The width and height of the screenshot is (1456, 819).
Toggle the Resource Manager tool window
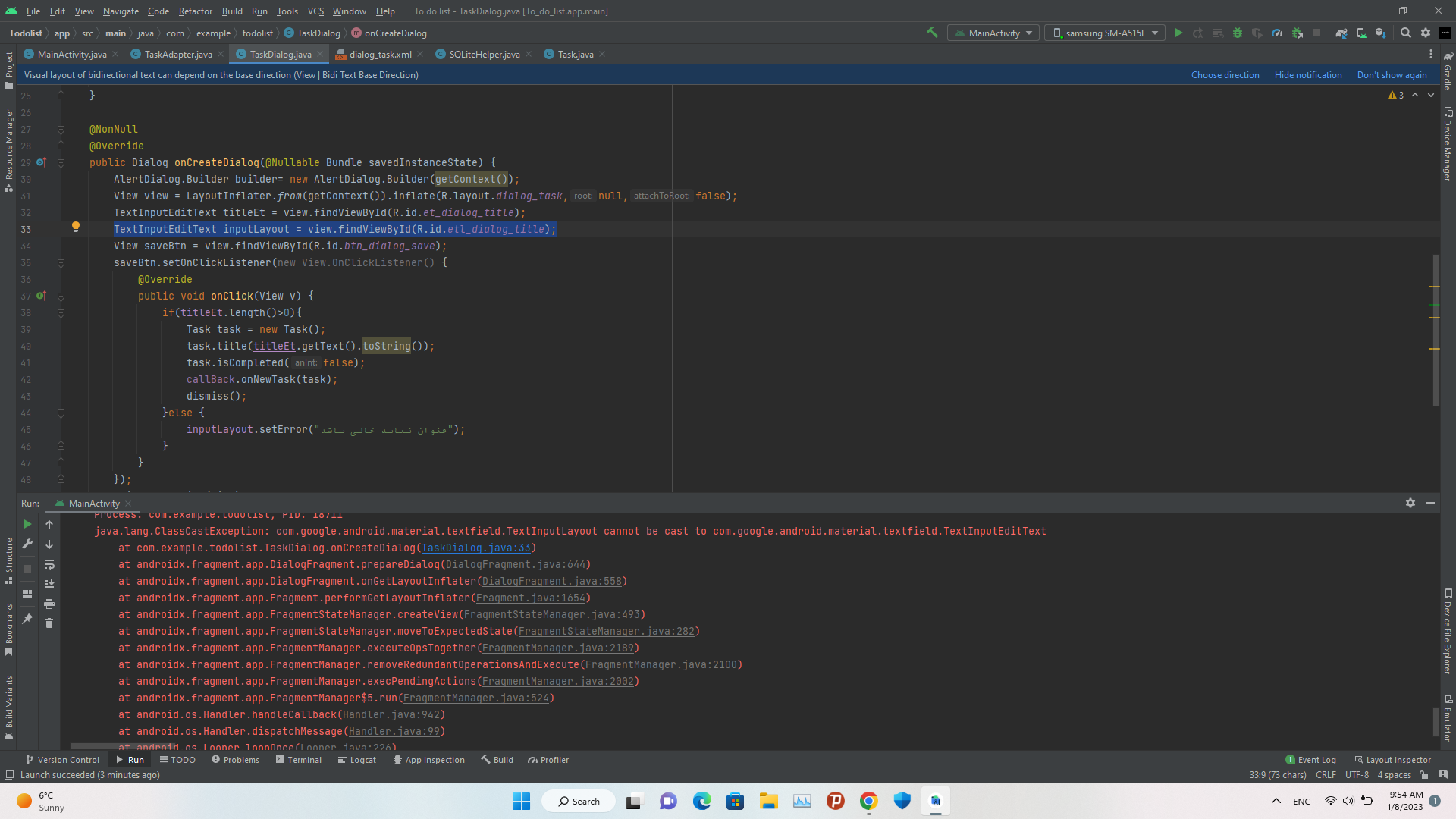click(x=9, y=150)
